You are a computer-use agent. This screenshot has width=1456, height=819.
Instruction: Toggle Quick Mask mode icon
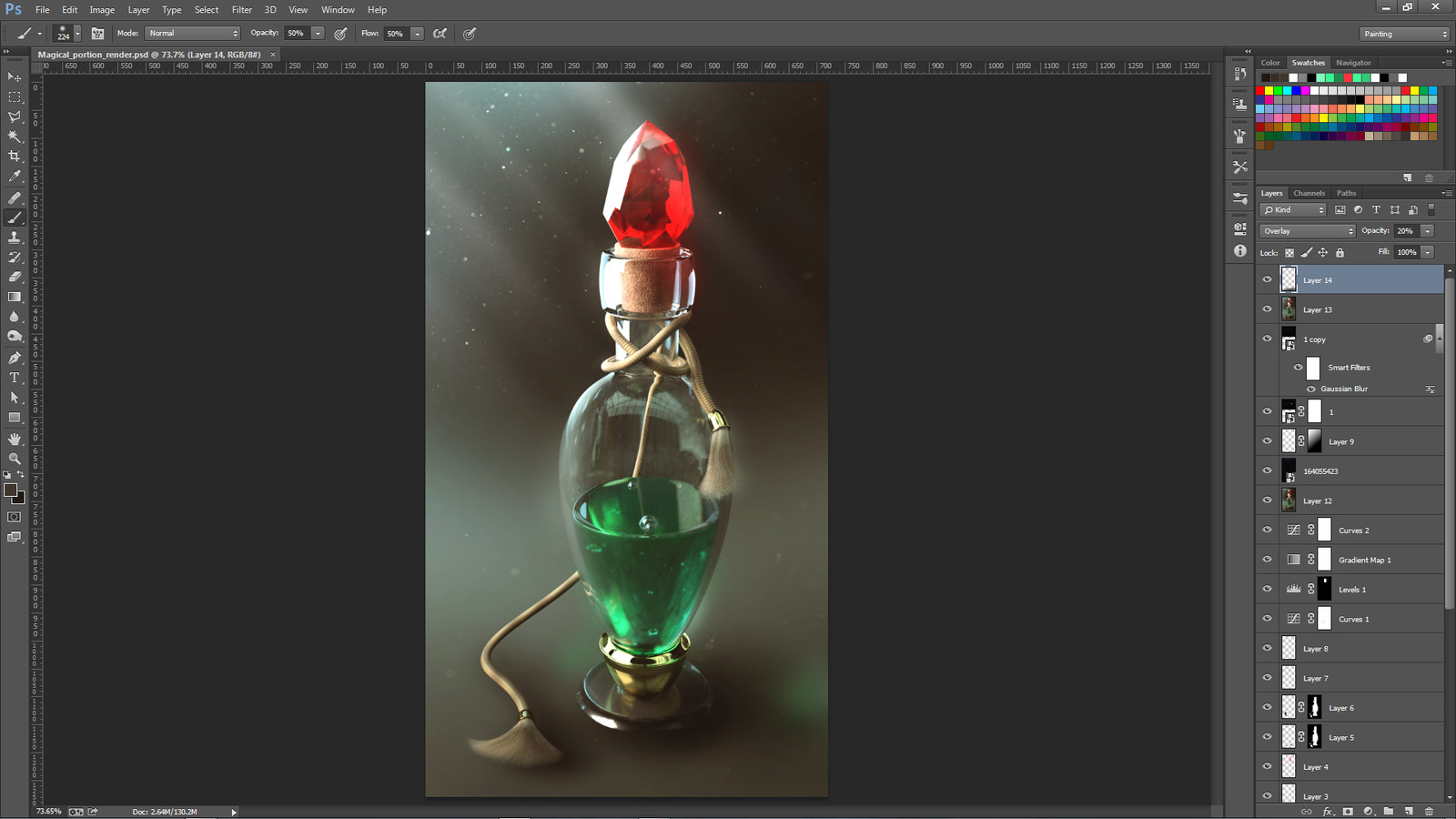pyautogui.click(x=15, y=517)
